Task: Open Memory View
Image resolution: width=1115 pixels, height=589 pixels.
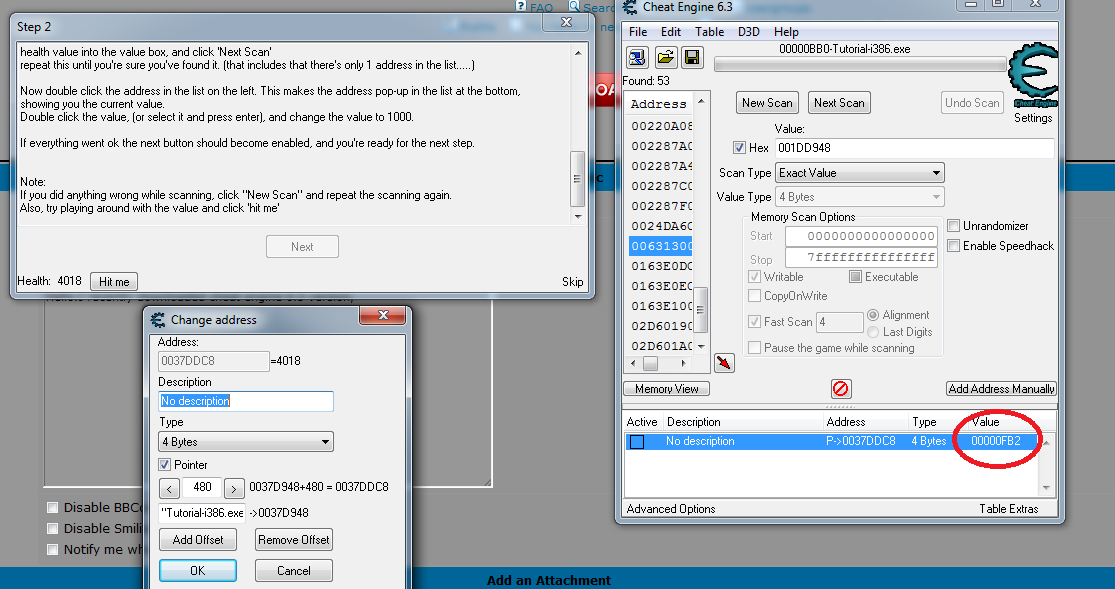Action: [x=667, y=388]
